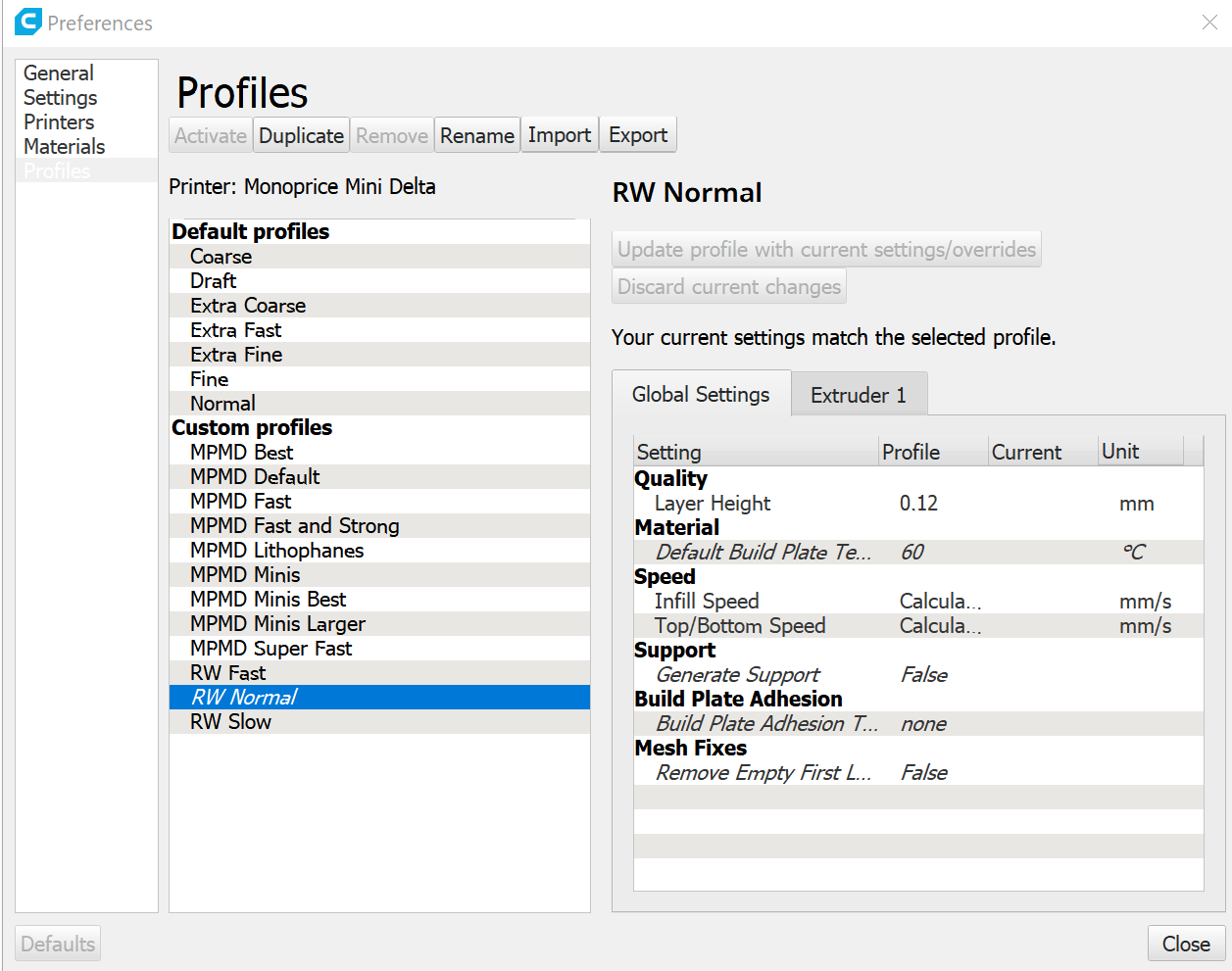Viewport: 1232px width, 971px height.
Task: Click the Setting column header
Action: tap(756, 452)
